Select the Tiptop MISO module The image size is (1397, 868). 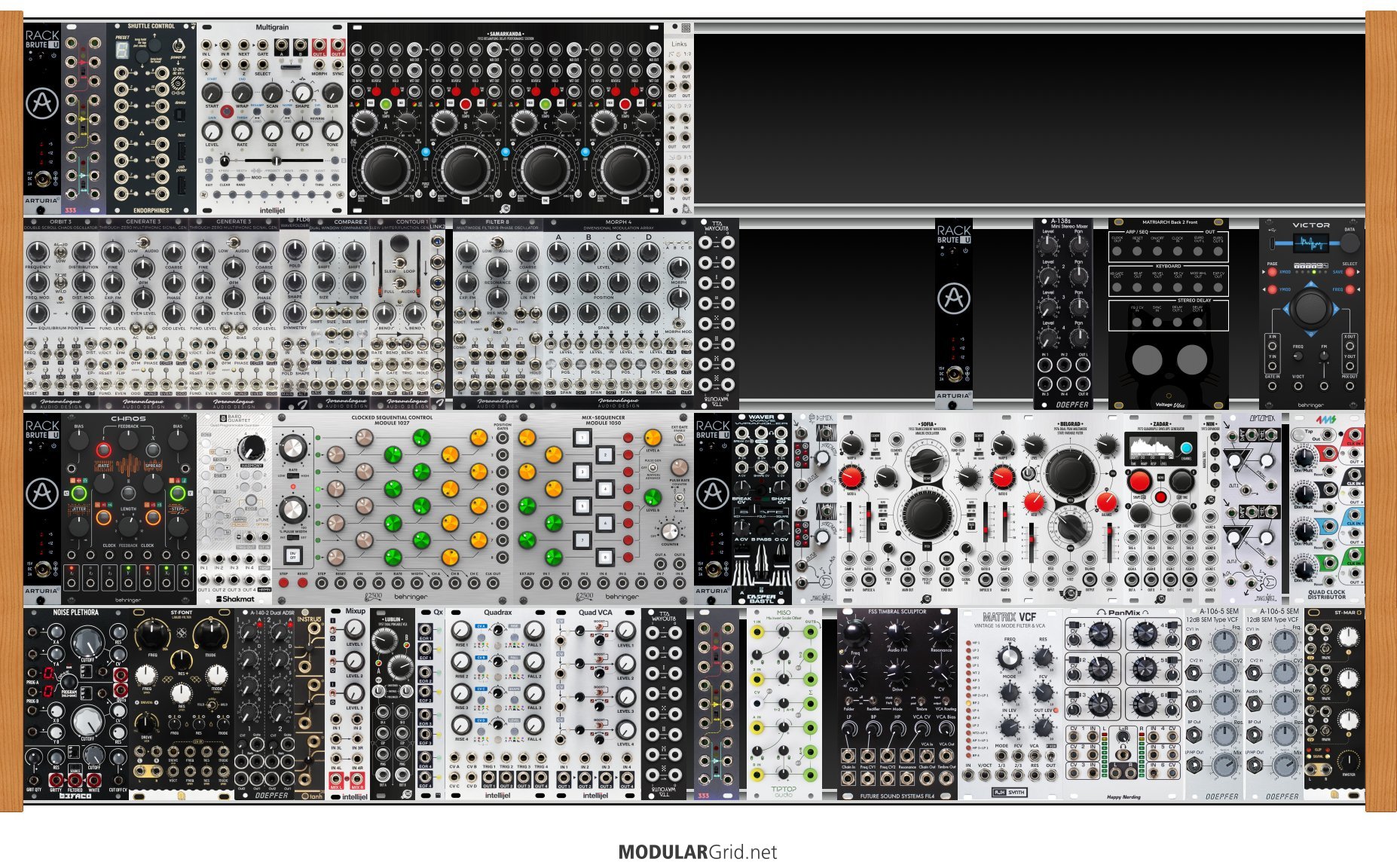[784, 704]
